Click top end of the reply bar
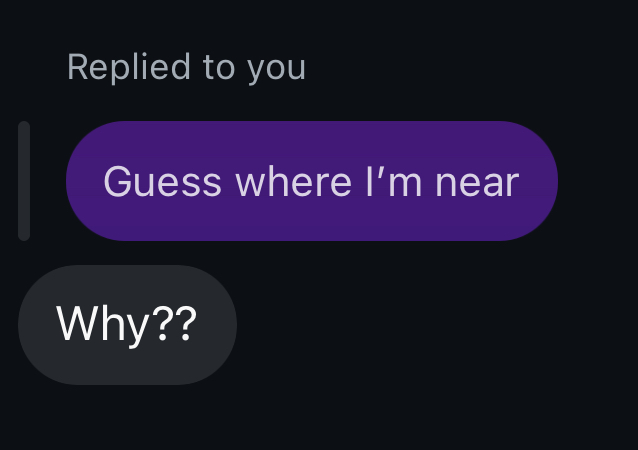The image size is (638, 450). tap(24, 126)
